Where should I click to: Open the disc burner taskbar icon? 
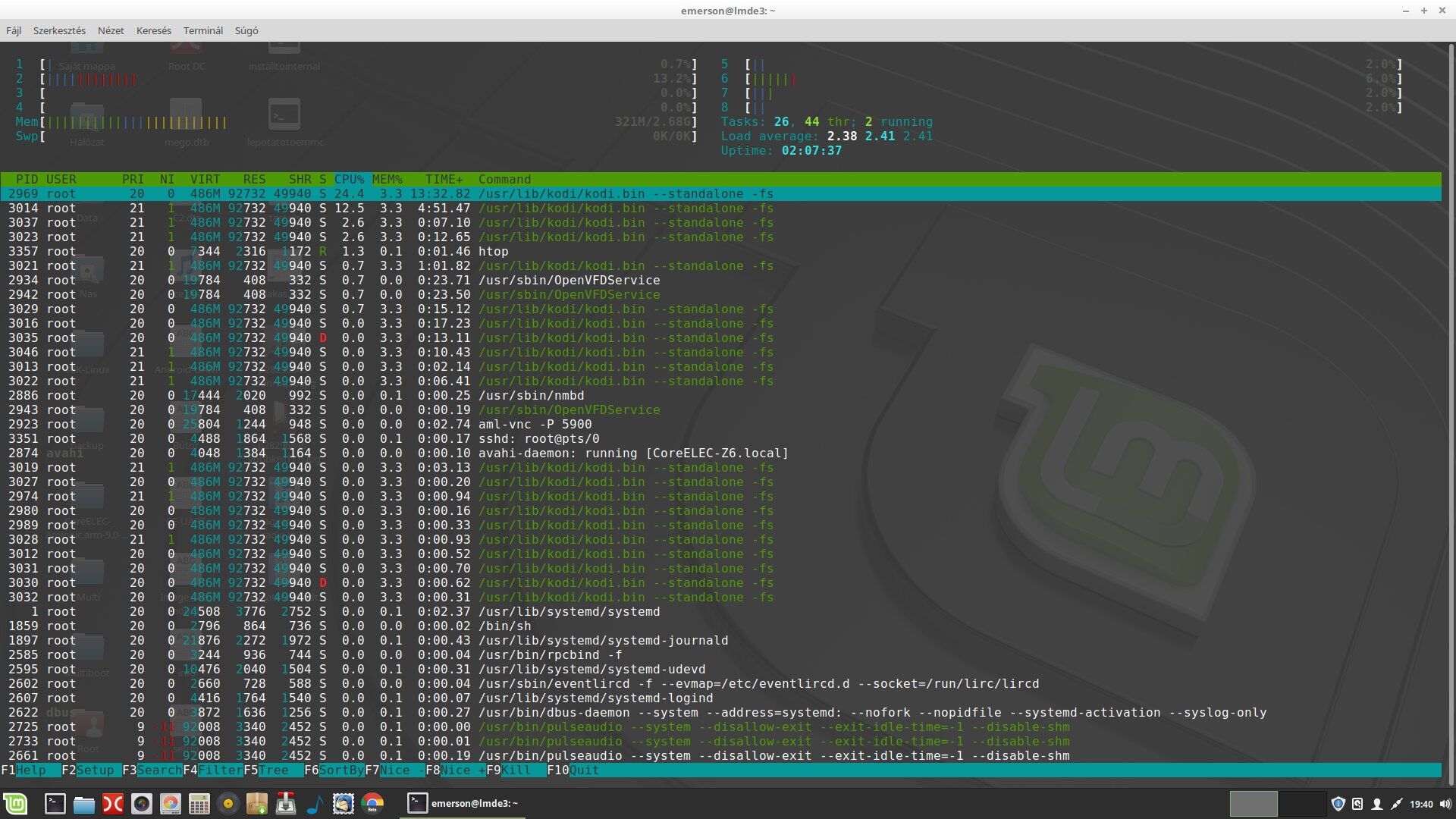pos(170,803)
